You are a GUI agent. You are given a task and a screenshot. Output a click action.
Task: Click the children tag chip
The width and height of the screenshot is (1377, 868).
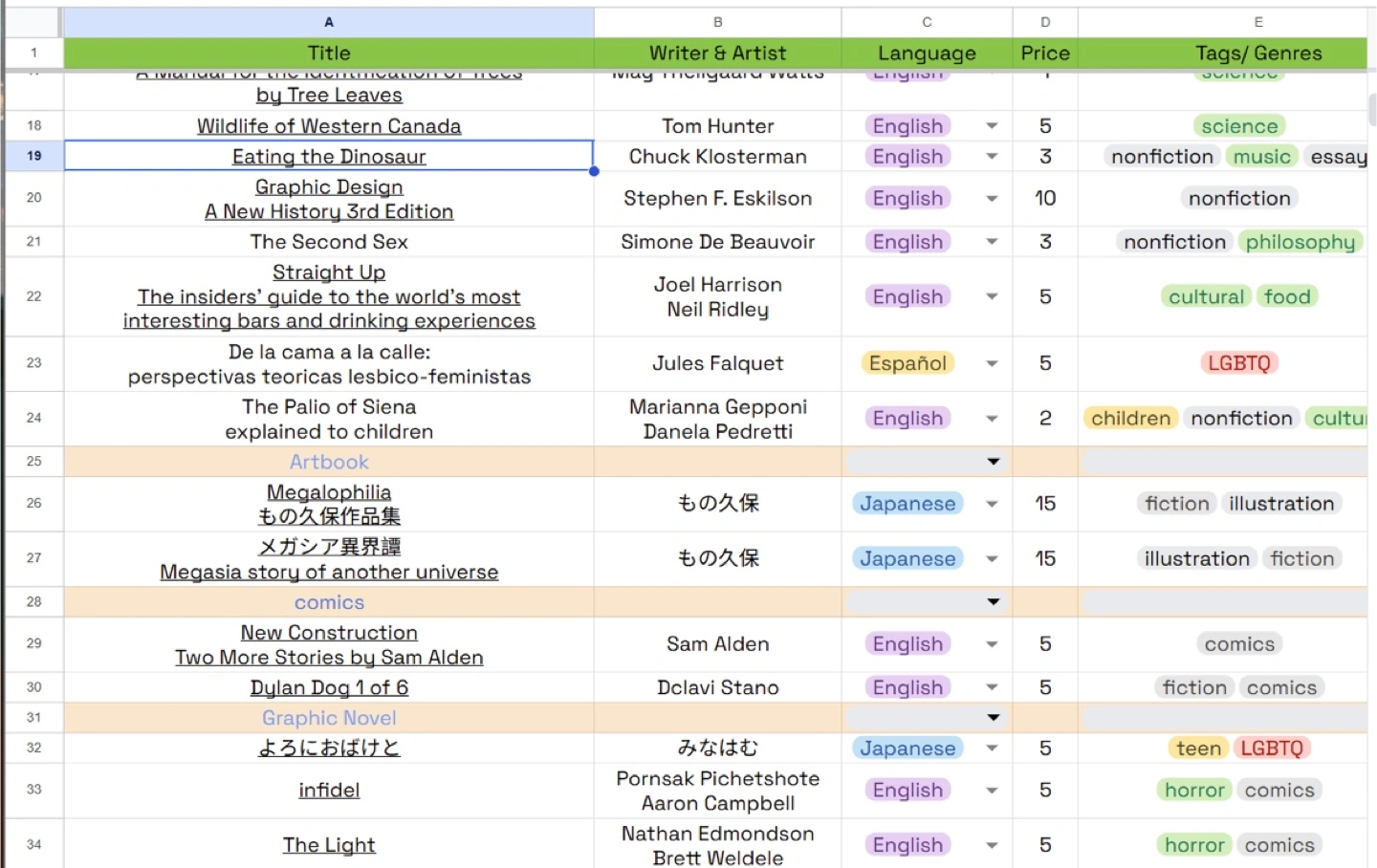(x=1130, y=419)
